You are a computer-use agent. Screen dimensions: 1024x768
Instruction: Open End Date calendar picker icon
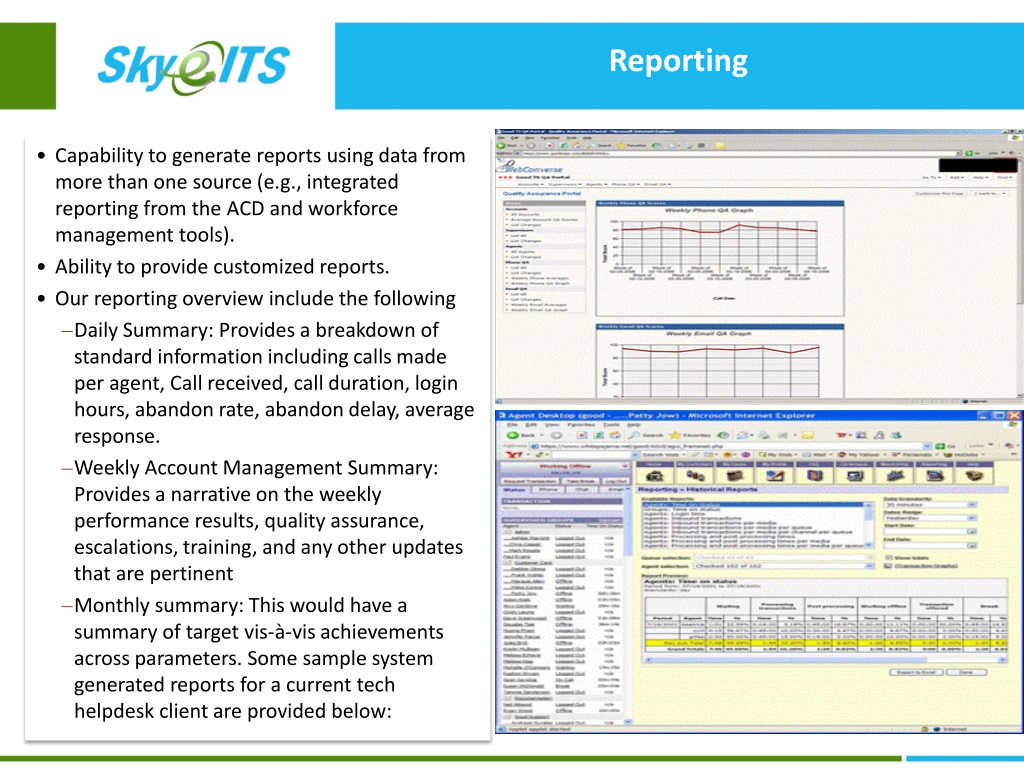tap(972, 545)
